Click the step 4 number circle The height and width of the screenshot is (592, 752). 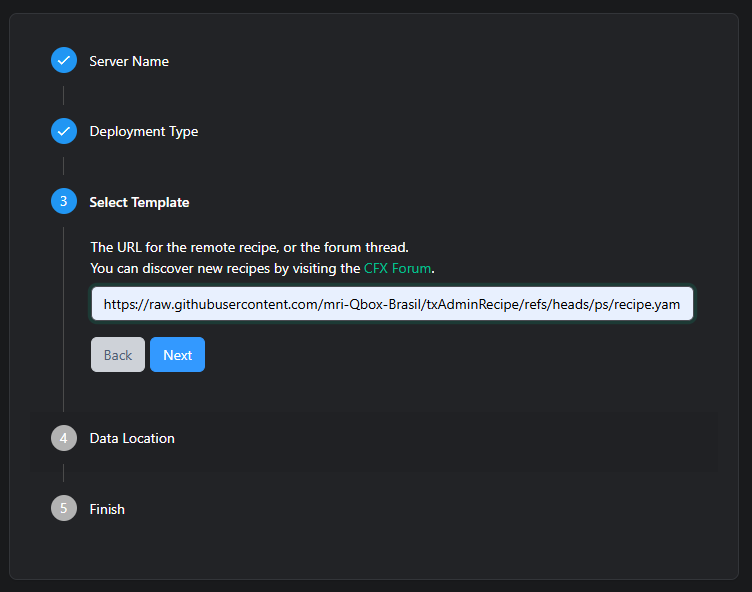[x=64, y=438]
